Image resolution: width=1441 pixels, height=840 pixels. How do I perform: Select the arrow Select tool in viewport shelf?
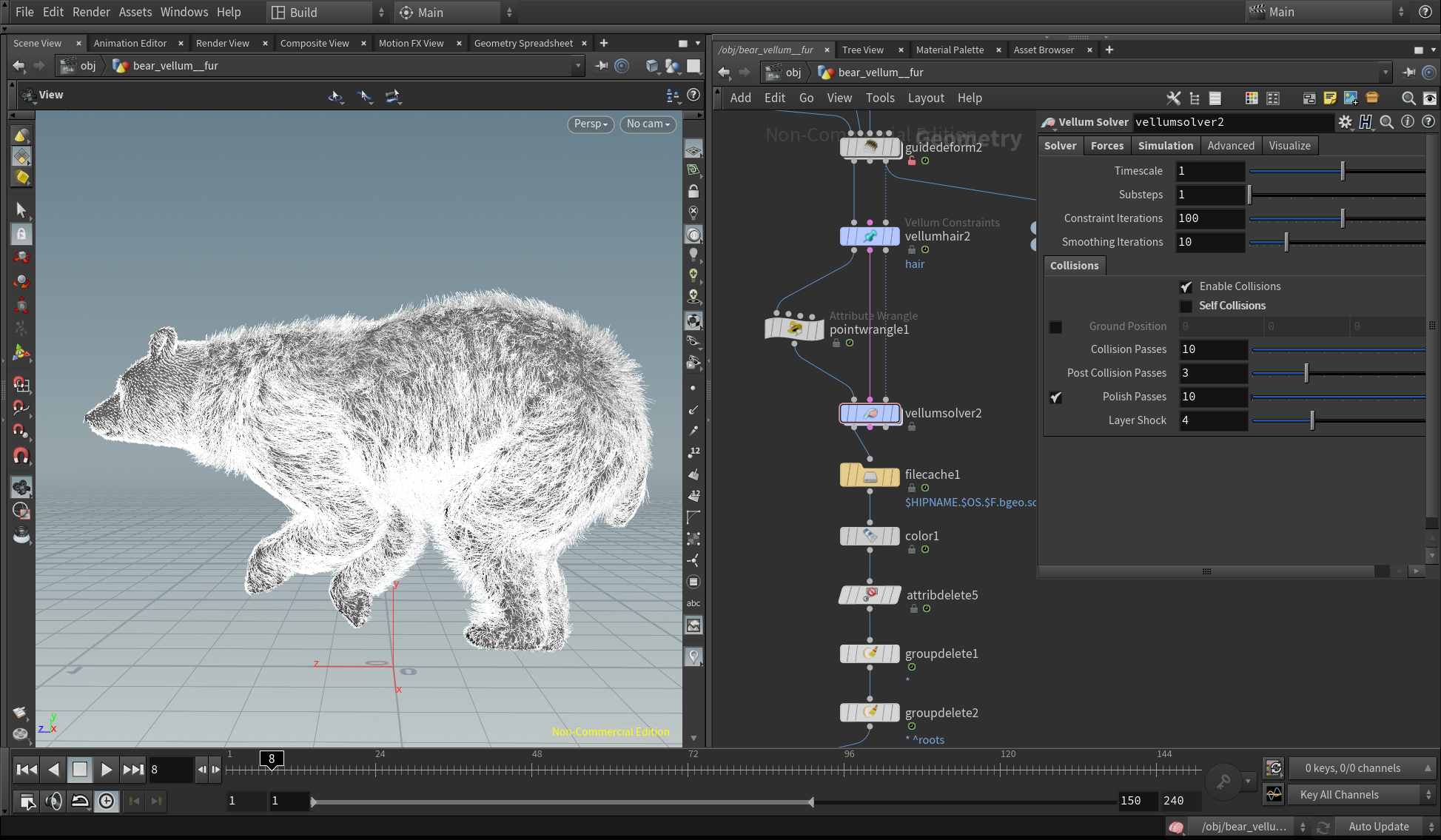[21, 210]
